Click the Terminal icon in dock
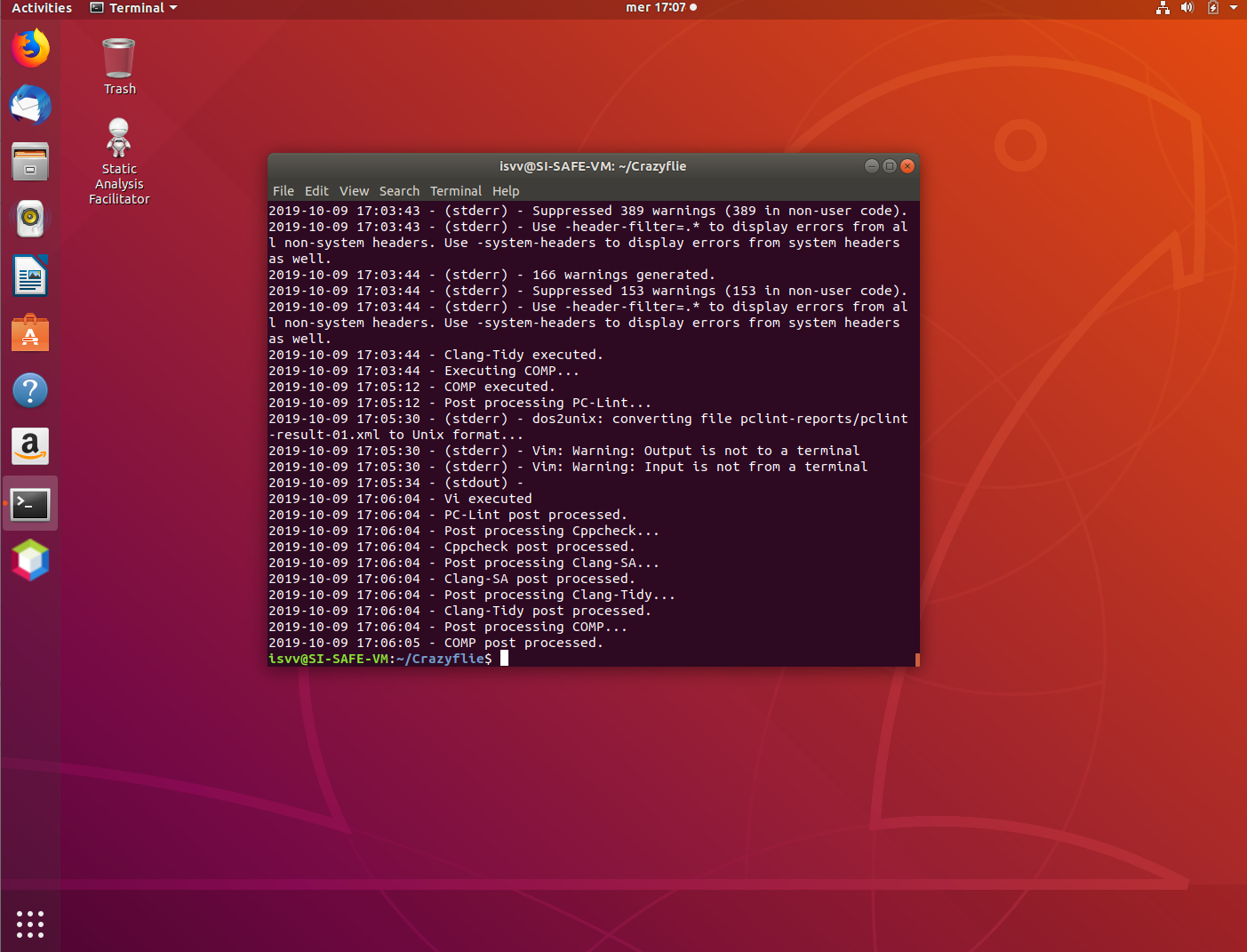Image resolution: width=1247 pixels, height=952 pixels. click(30, 504)
